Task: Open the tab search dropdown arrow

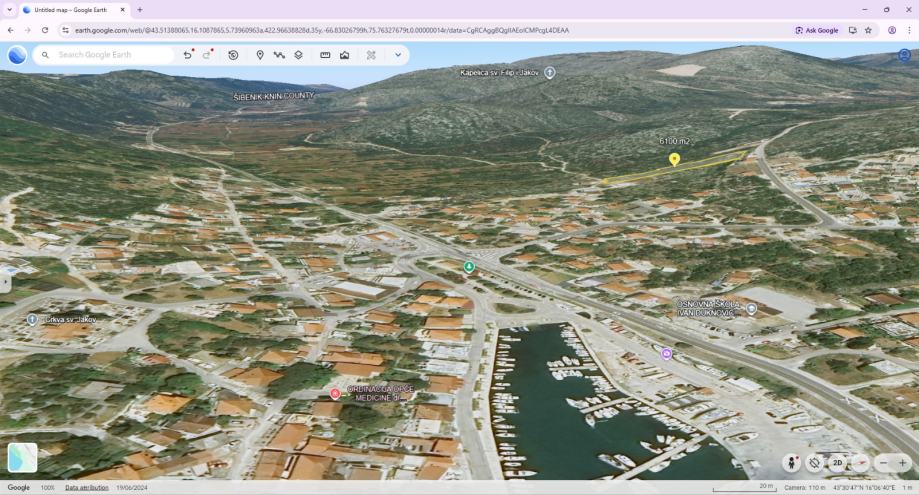Action: [x=9, y=10]
